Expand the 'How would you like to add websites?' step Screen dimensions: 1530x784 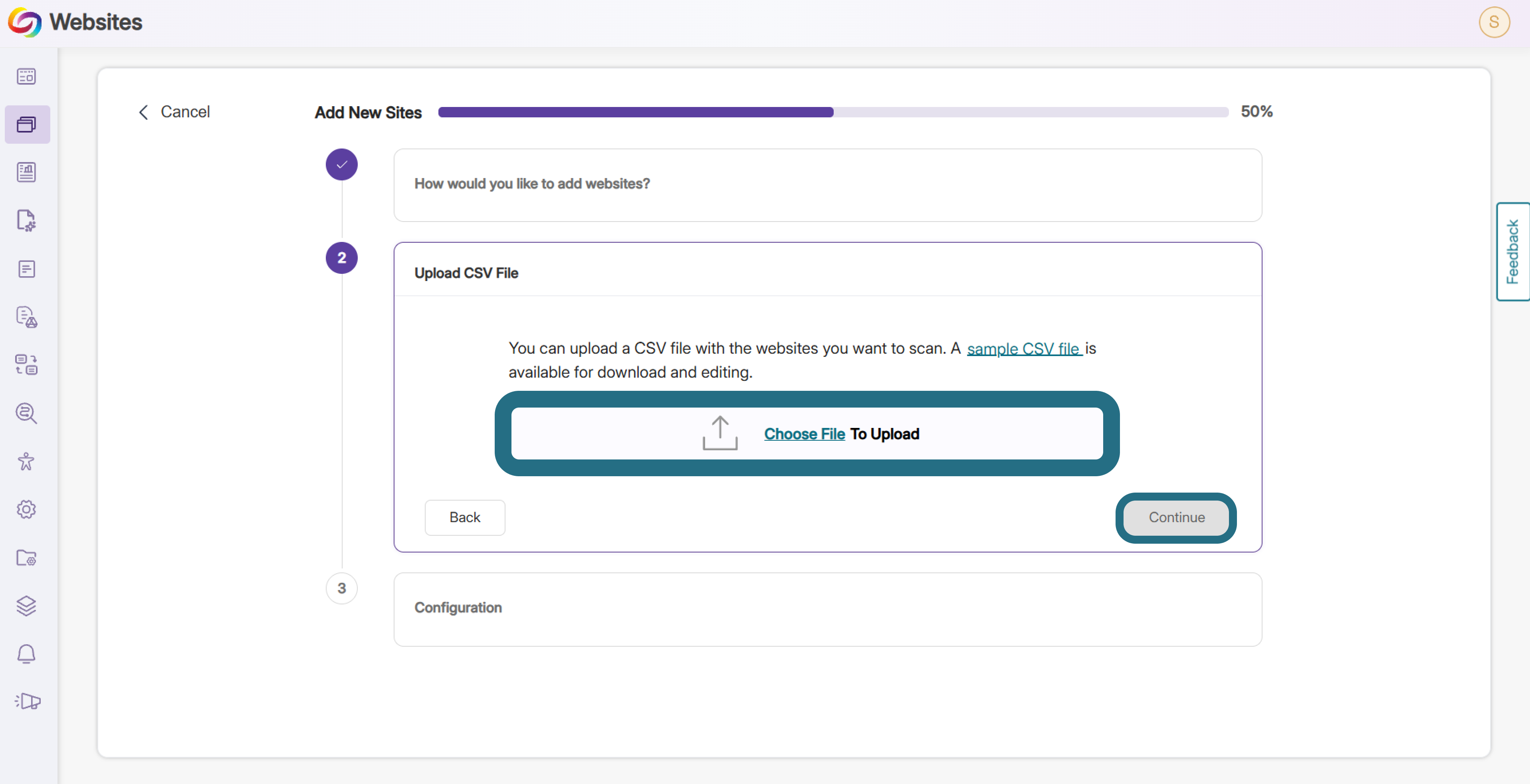coord(827,185)
